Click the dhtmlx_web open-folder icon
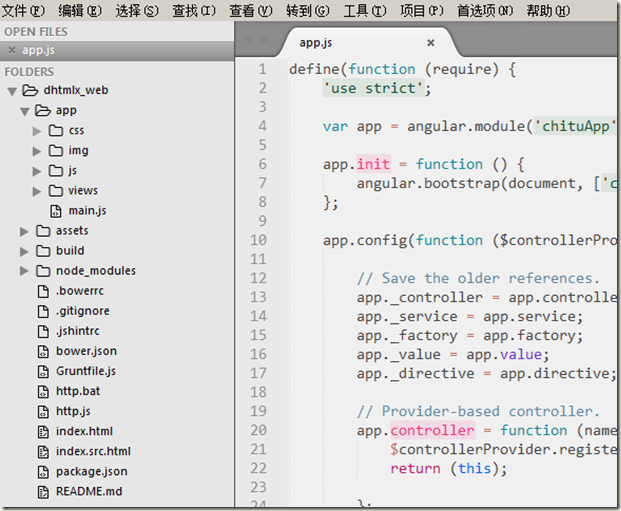 pos(30,90)
